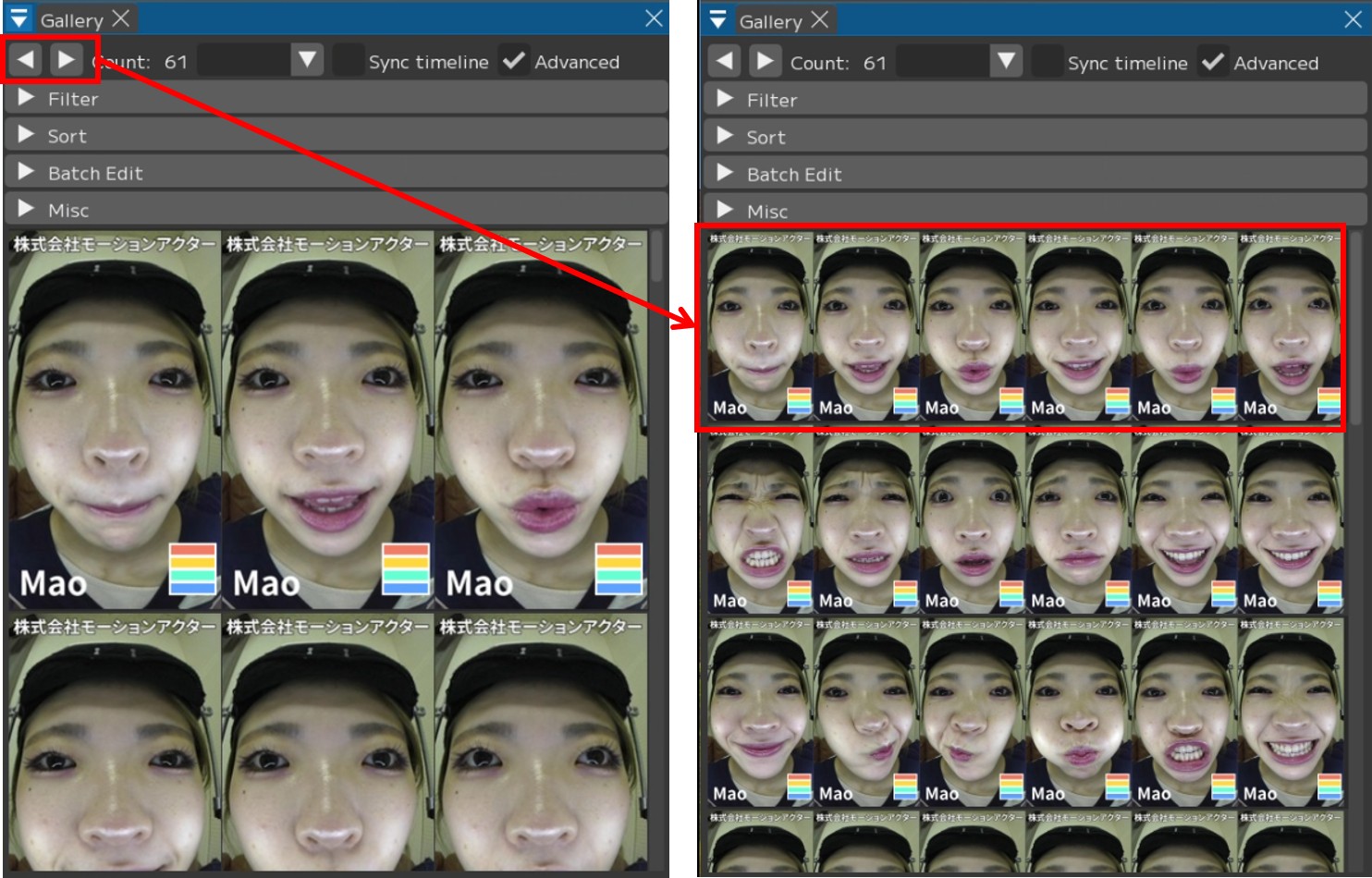
Task: Click the previous arrow in left Gallery panel
Action: [x=25, y=60]
